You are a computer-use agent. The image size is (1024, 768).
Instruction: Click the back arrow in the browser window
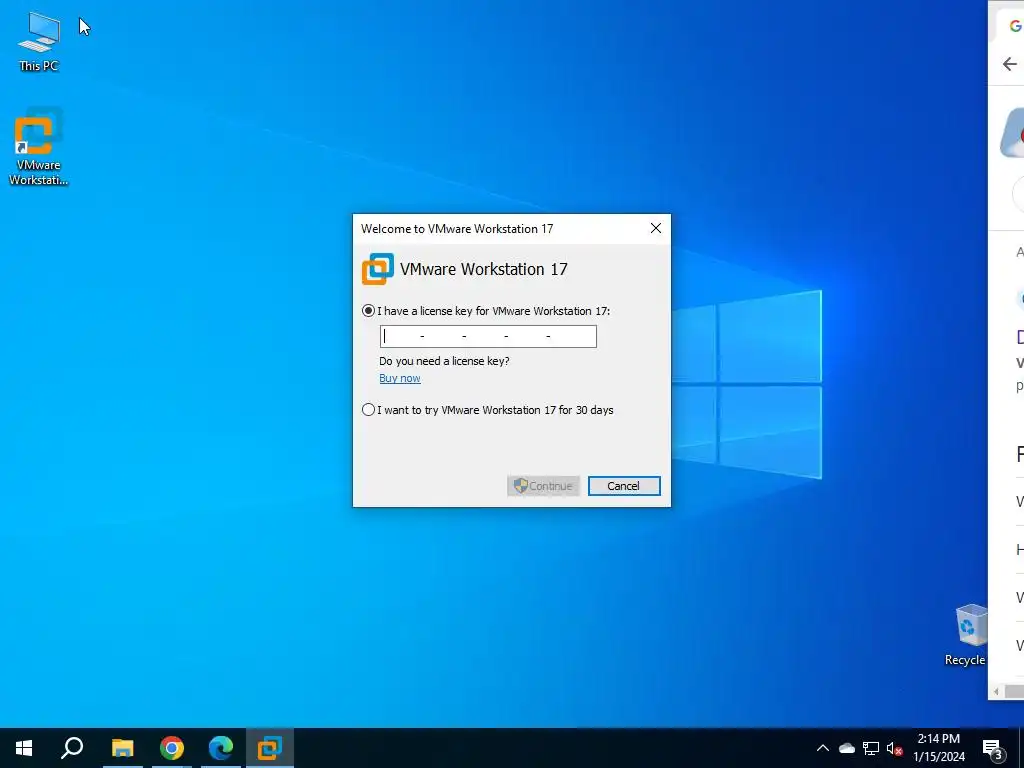1010,64
